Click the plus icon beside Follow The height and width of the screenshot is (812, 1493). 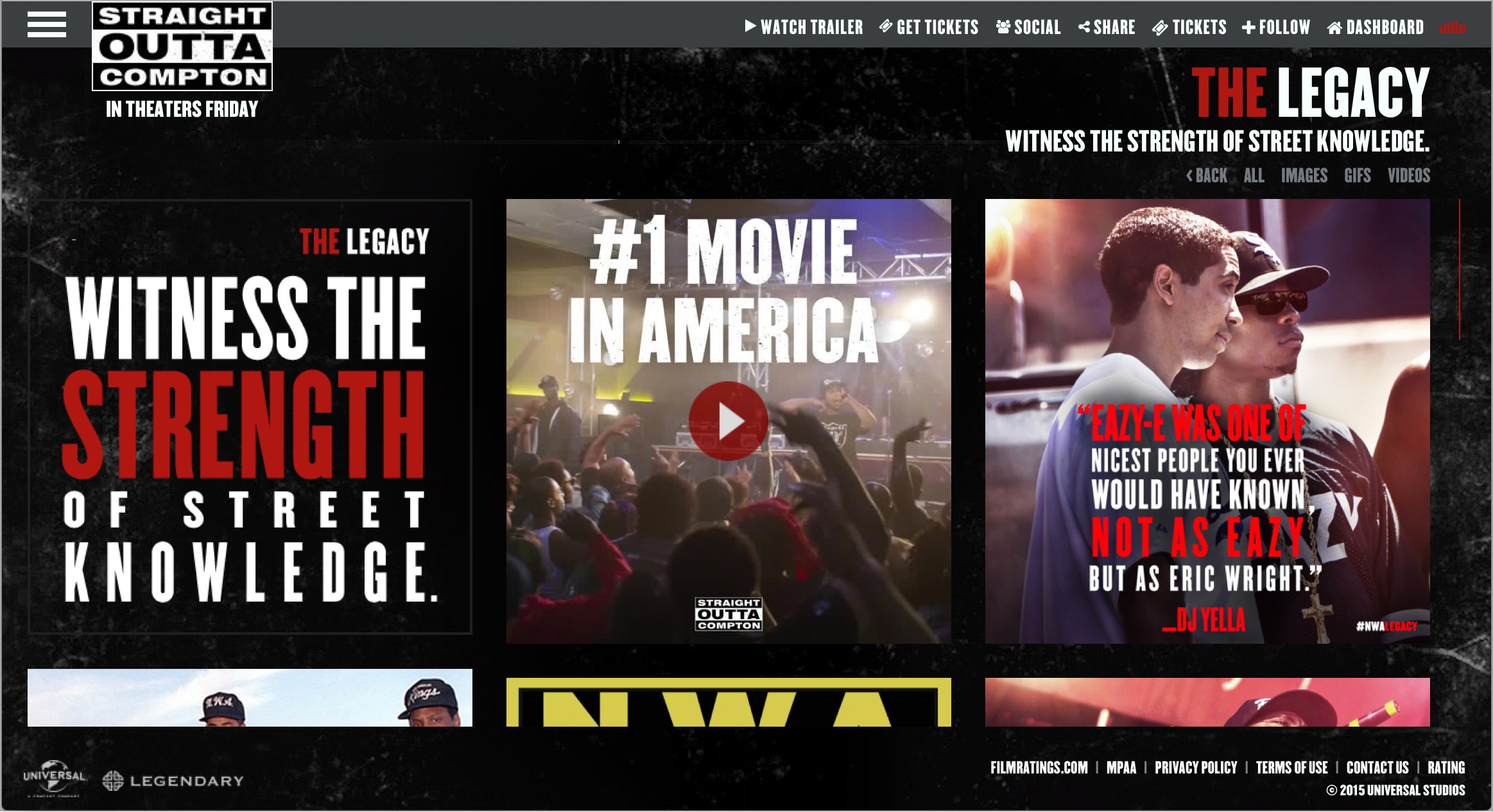point(1248,28)
